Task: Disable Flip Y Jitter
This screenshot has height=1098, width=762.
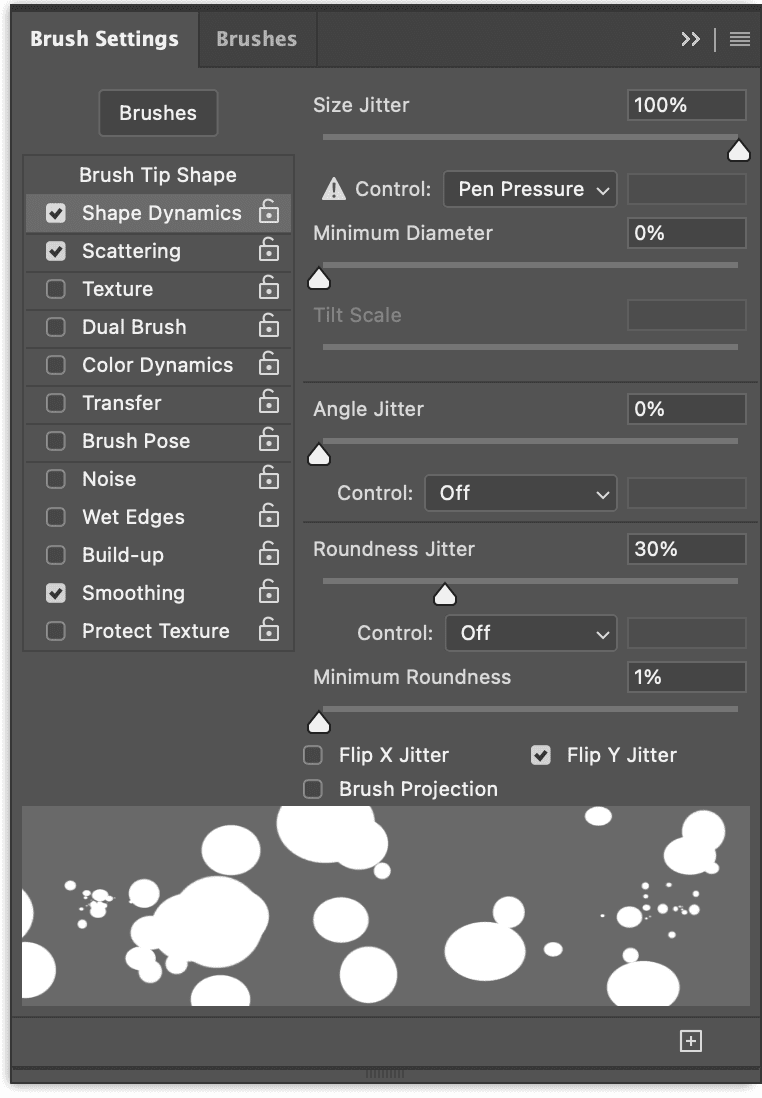Action: [x=540, y=755]
